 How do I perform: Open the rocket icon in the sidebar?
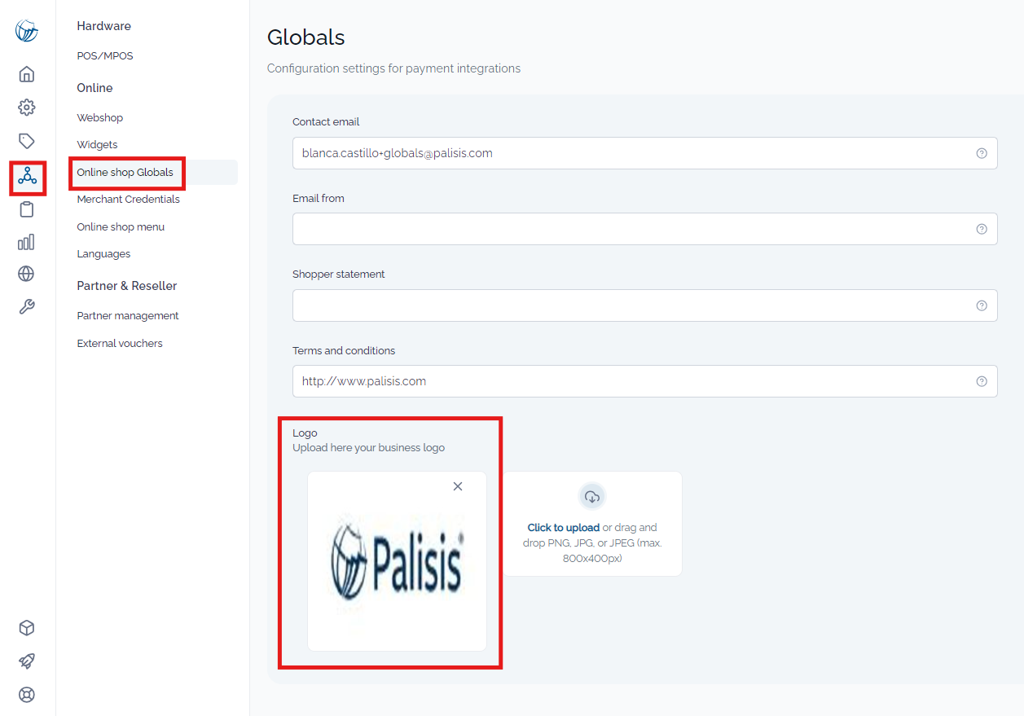tap(27, 661)
